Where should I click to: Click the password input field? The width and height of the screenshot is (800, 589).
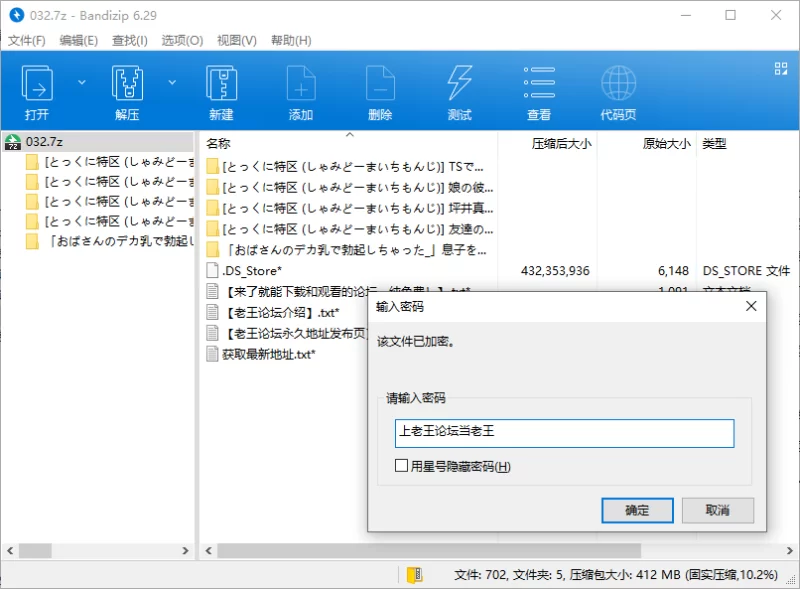[564, 433]
